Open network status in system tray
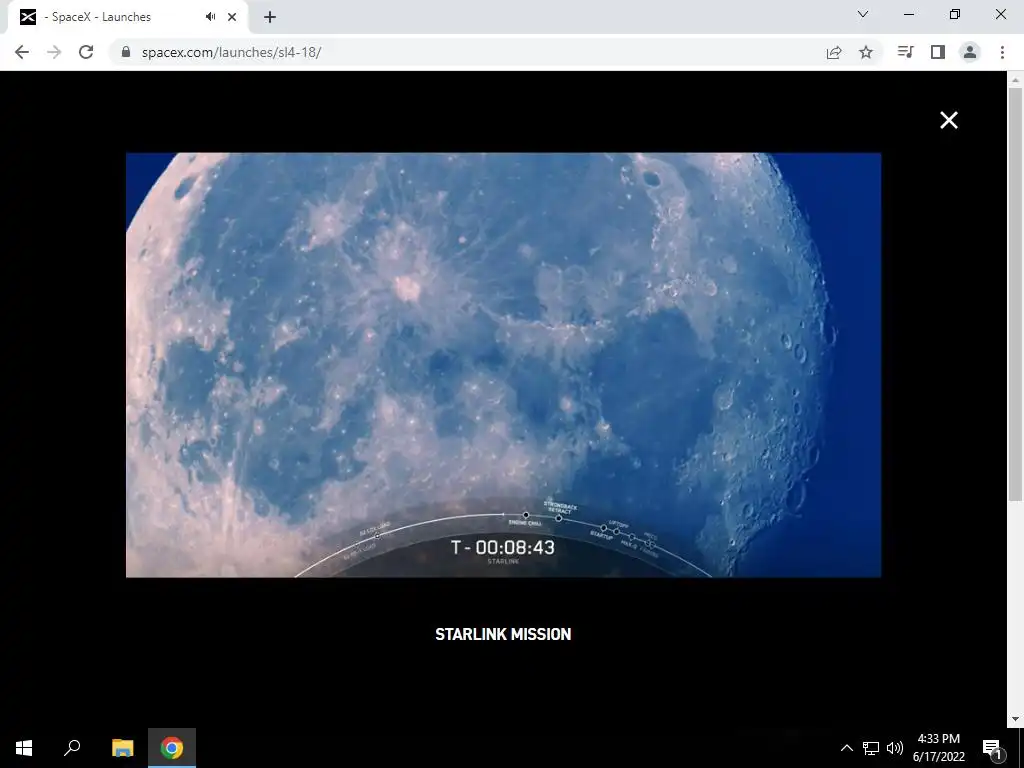This screenshot has height=768, width=1024. [871, 748]
